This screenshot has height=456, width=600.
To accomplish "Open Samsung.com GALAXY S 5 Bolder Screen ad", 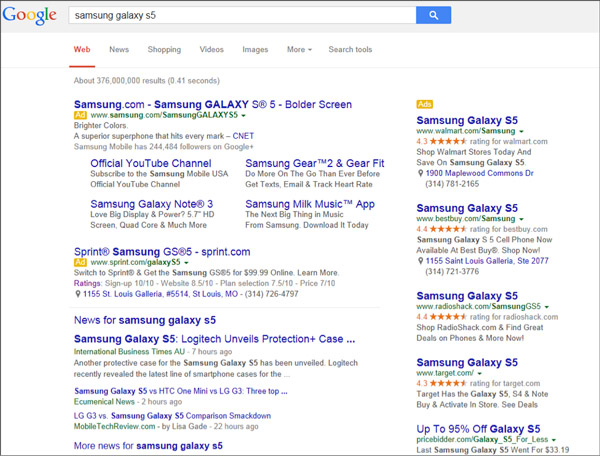I will tap(213, 104).
